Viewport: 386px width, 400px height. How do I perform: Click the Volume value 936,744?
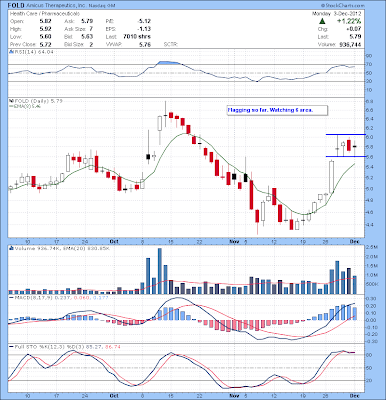coord(350,44)
